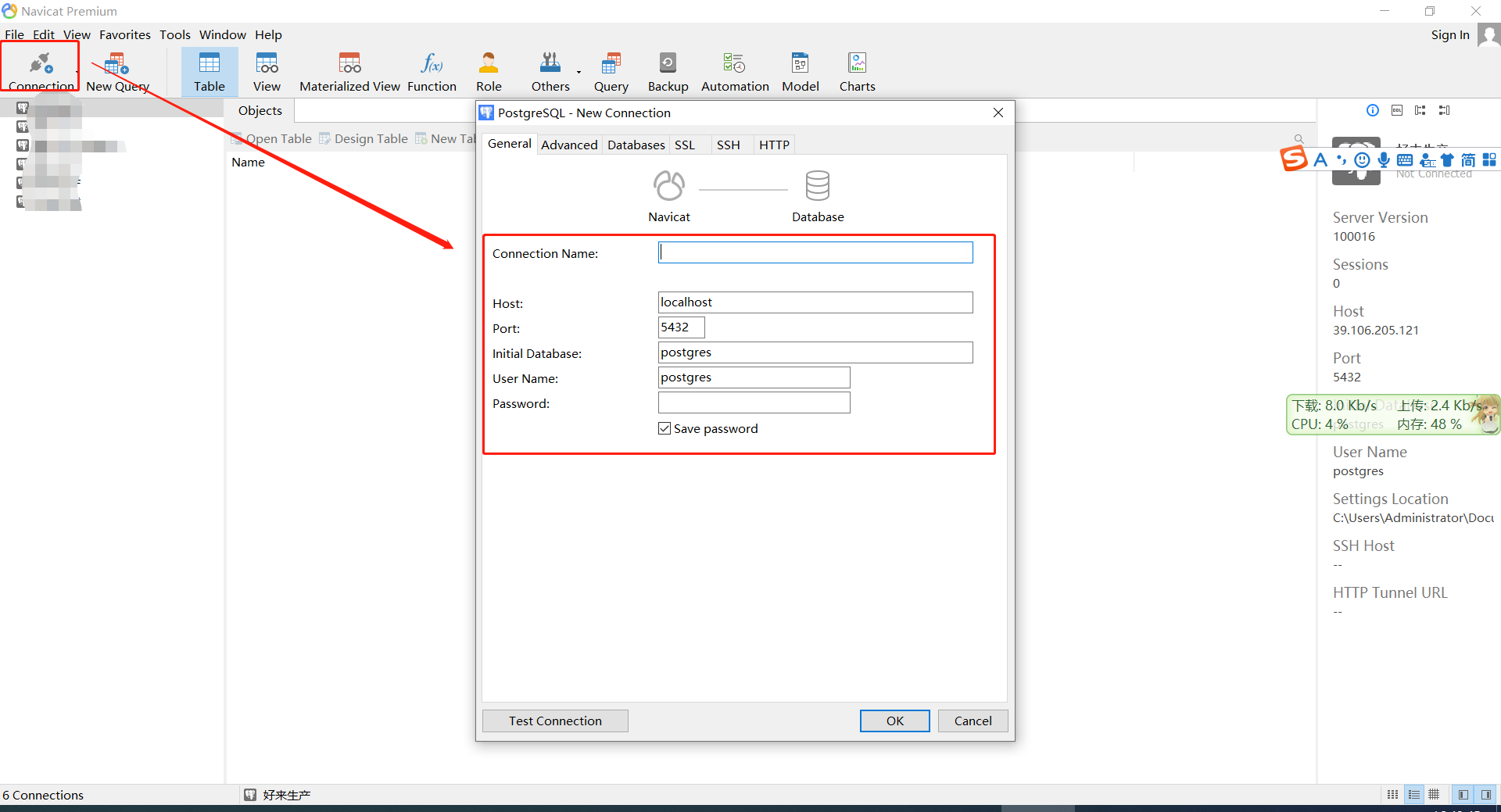Select the General tab in the dialog
This screenshot has height=812, width=1501.
point(510,144)
